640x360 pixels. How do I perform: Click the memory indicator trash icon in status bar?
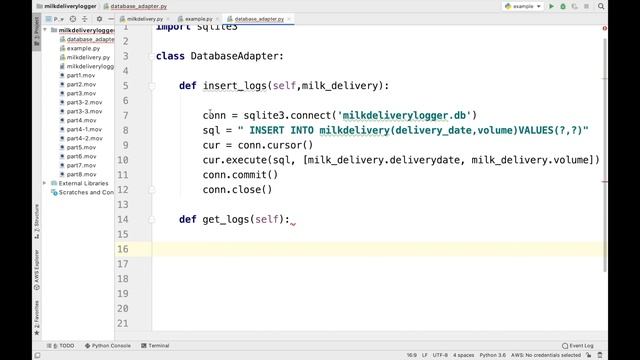pyautogui.click(x=600, y=356)
